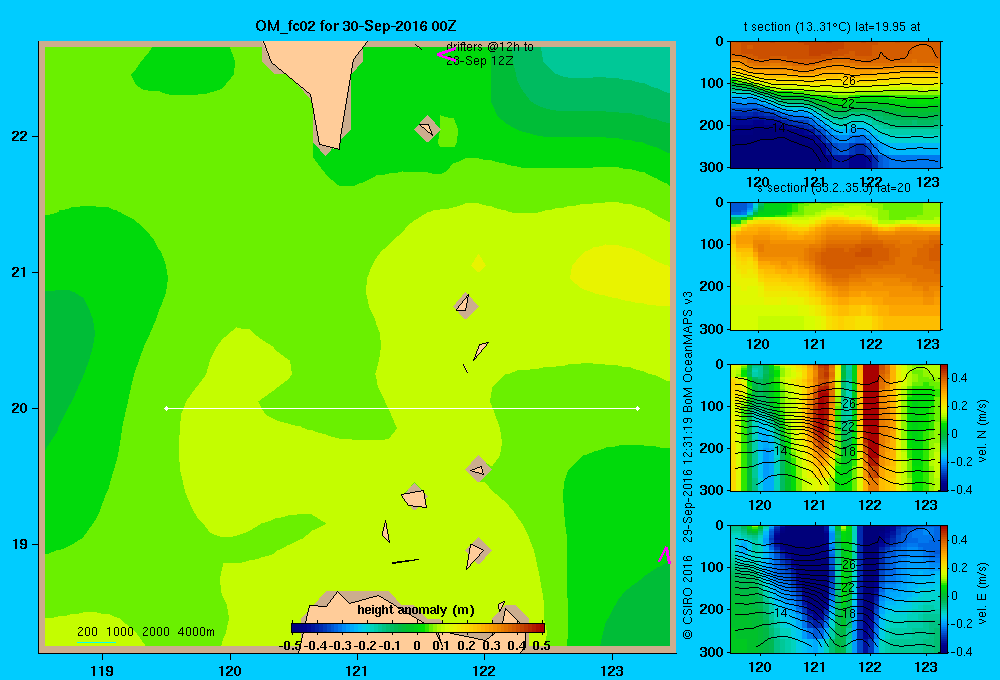1000x680 pixels.
Task: Click the depth legend '200 1000 2000 4000m'
Action: pyautogui.click(x=145, y=632)
